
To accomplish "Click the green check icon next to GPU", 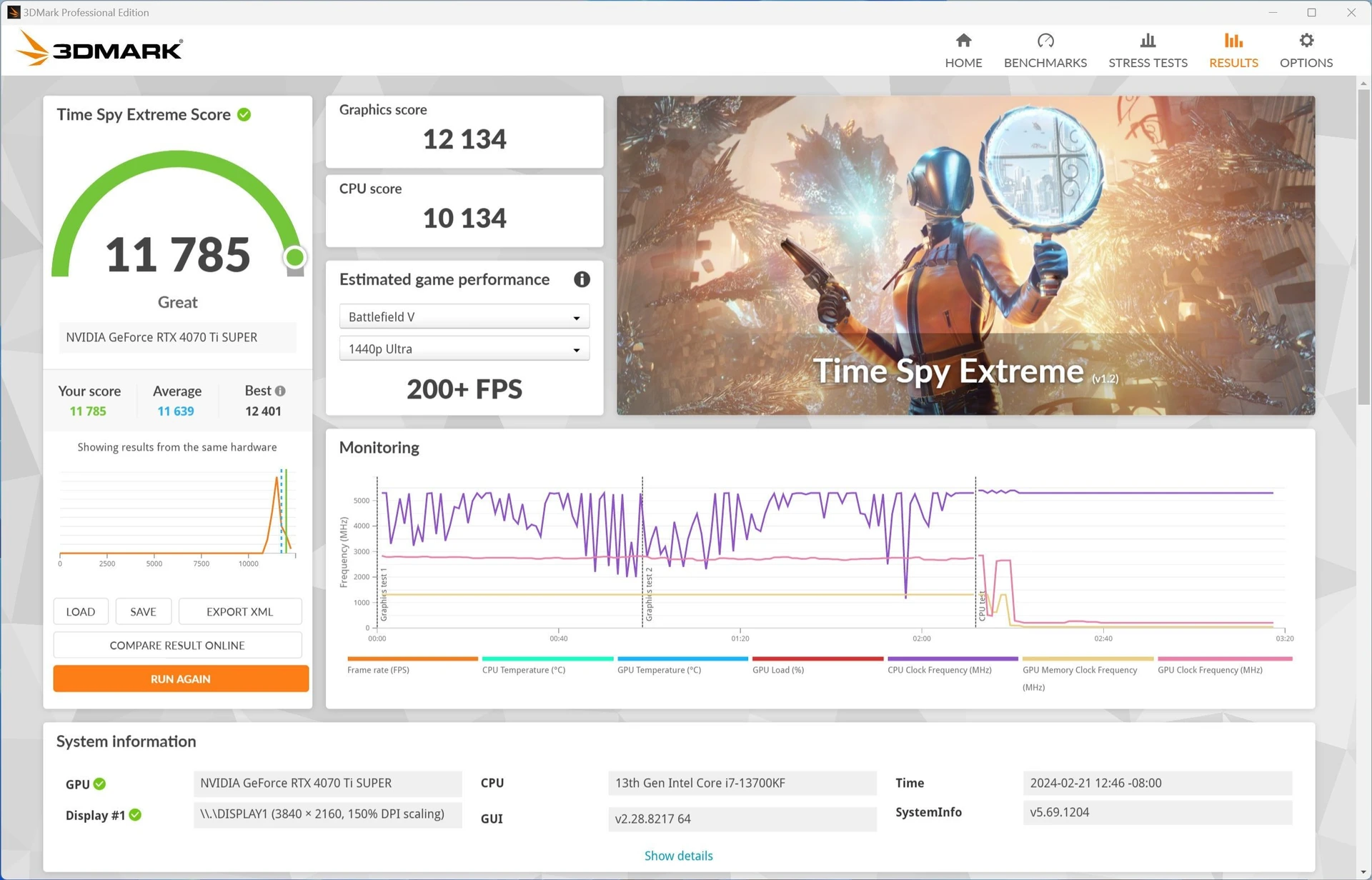I will [x=100, y=784].
